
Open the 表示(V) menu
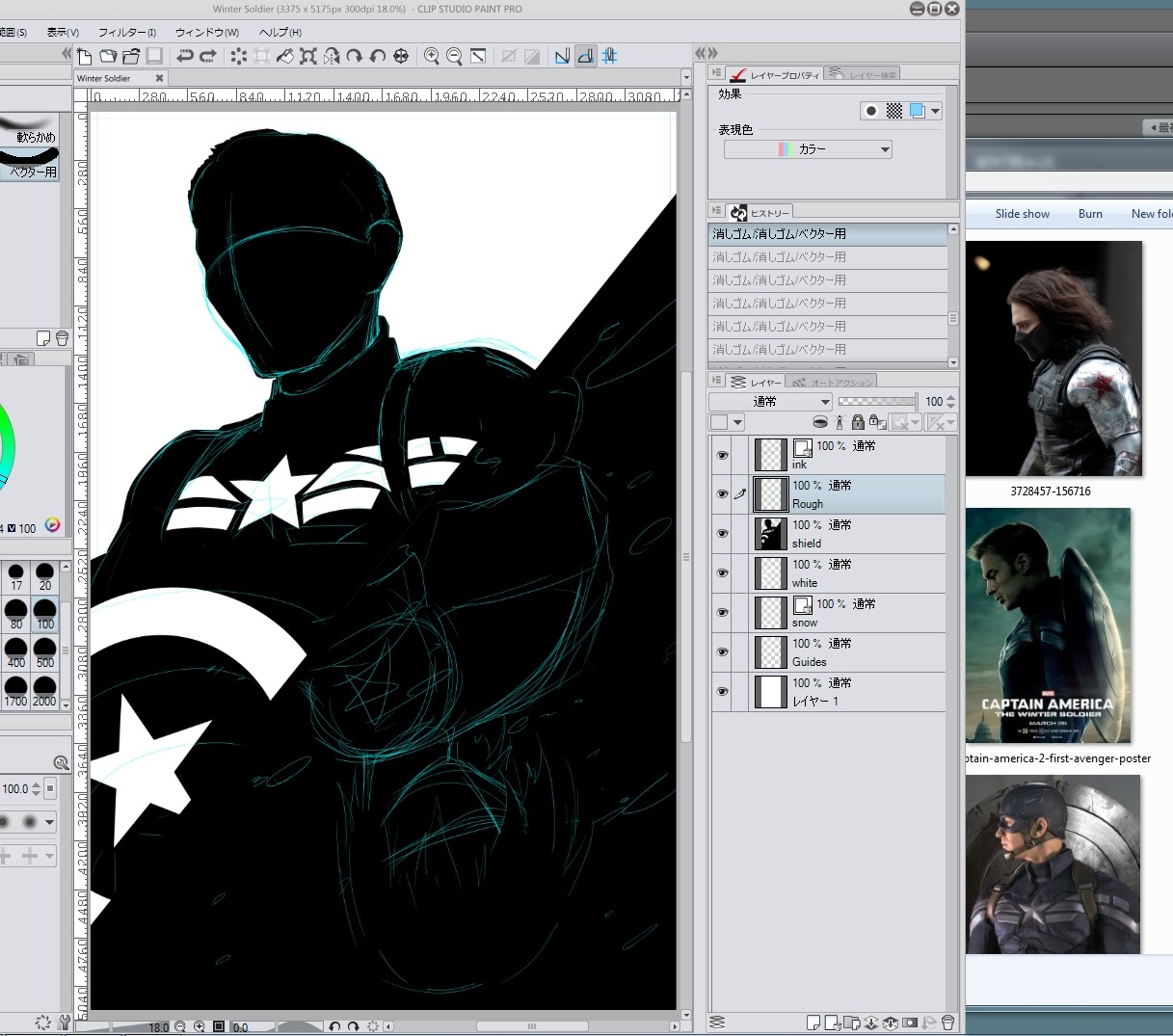click(64, 32)
